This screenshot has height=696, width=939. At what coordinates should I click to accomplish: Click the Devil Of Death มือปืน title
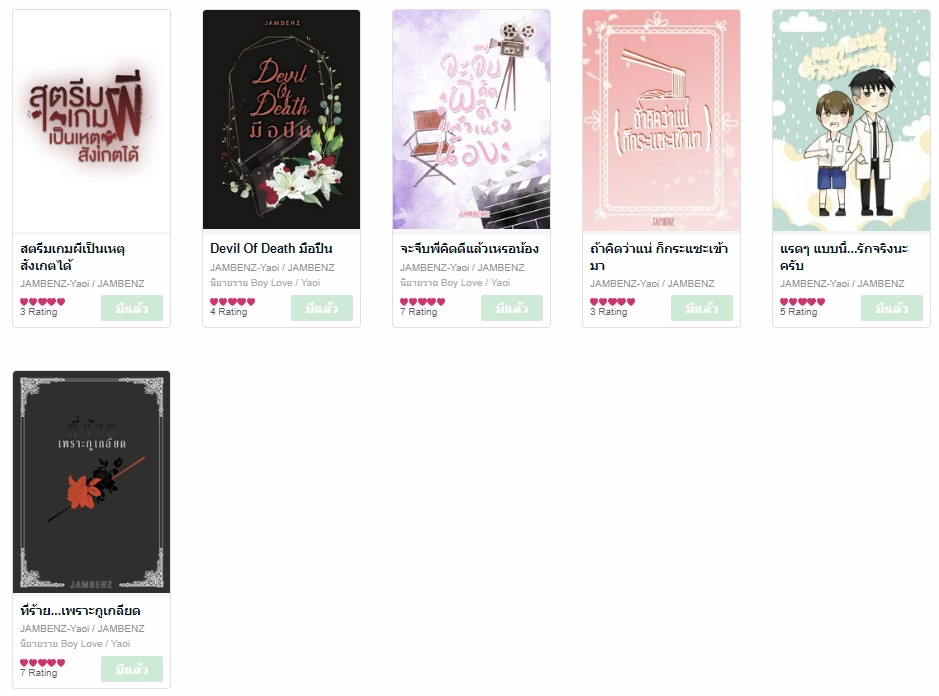(271, 249)
